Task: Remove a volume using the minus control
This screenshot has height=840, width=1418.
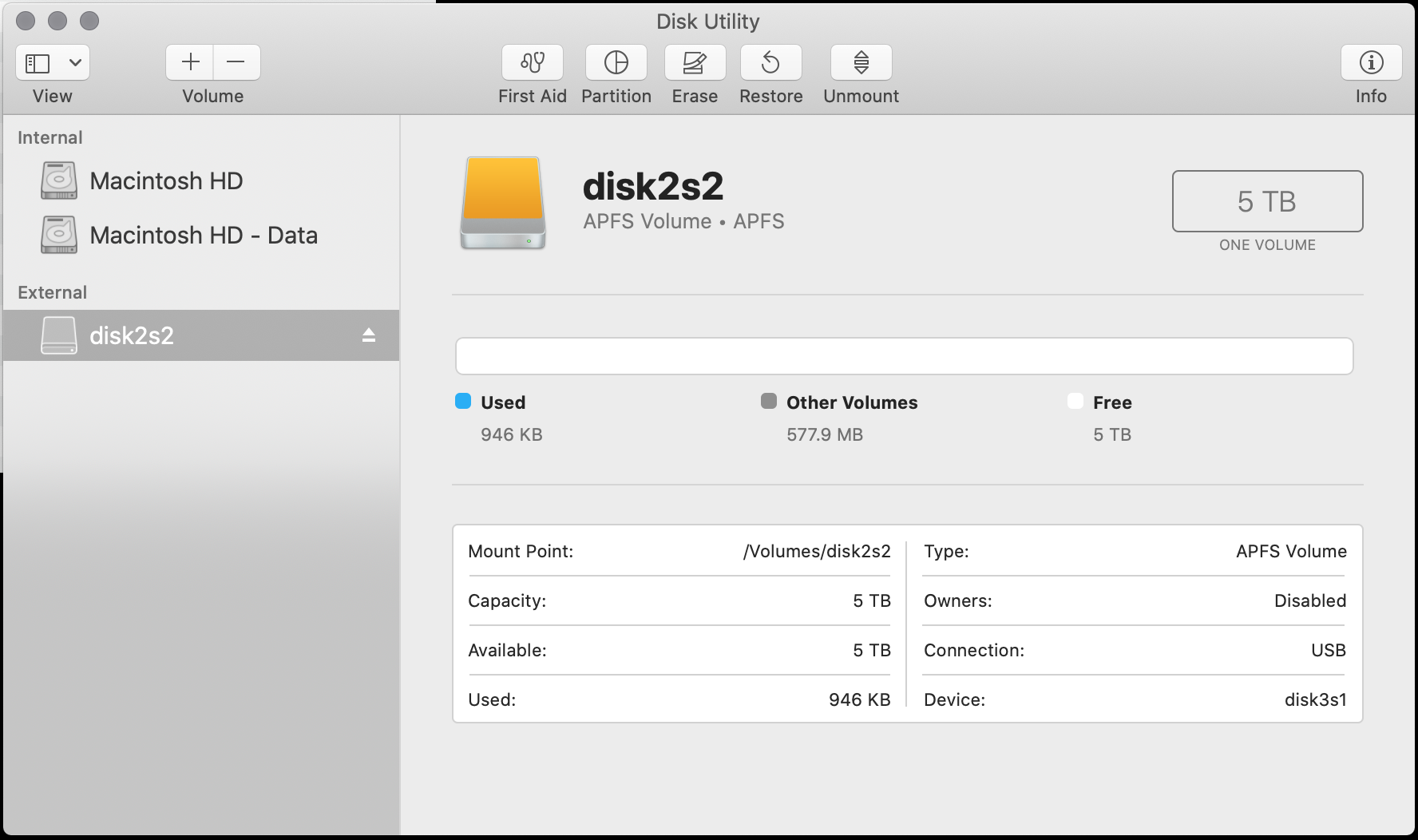Action: pos(236,62)
